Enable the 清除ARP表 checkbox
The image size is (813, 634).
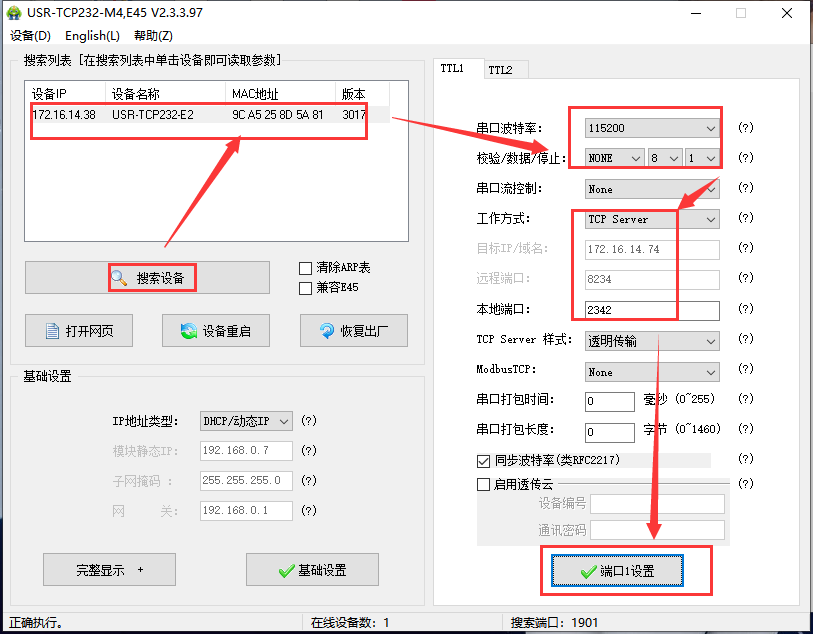[306, 268]
